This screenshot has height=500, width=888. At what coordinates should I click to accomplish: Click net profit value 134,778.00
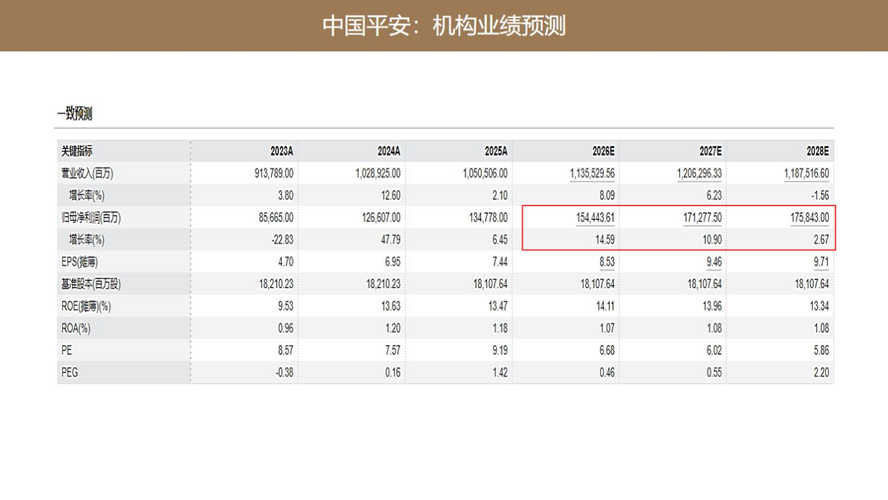(488, 217)
